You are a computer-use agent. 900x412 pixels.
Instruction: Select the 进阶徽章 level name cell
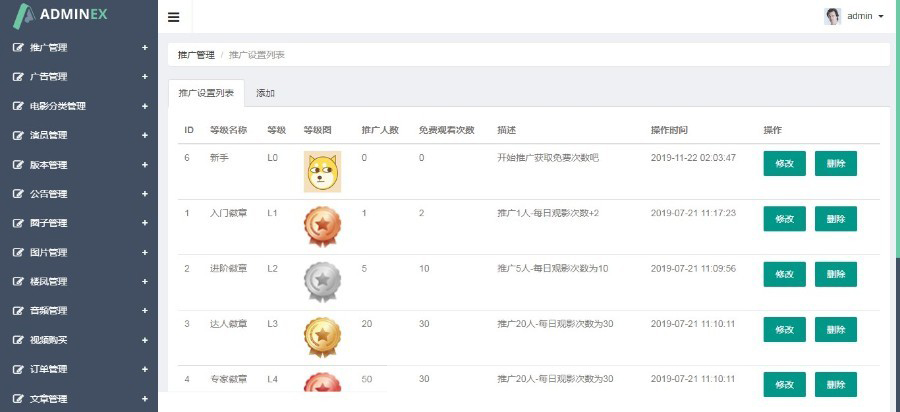[x=228, y=269]
